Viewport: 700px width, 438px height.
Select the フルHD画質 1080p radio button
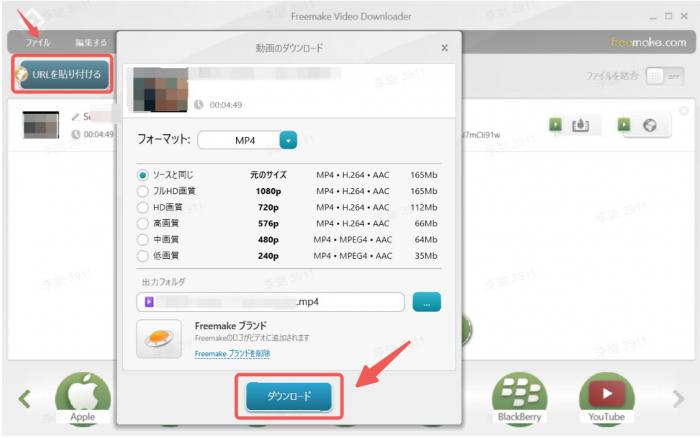pos(142,191)
